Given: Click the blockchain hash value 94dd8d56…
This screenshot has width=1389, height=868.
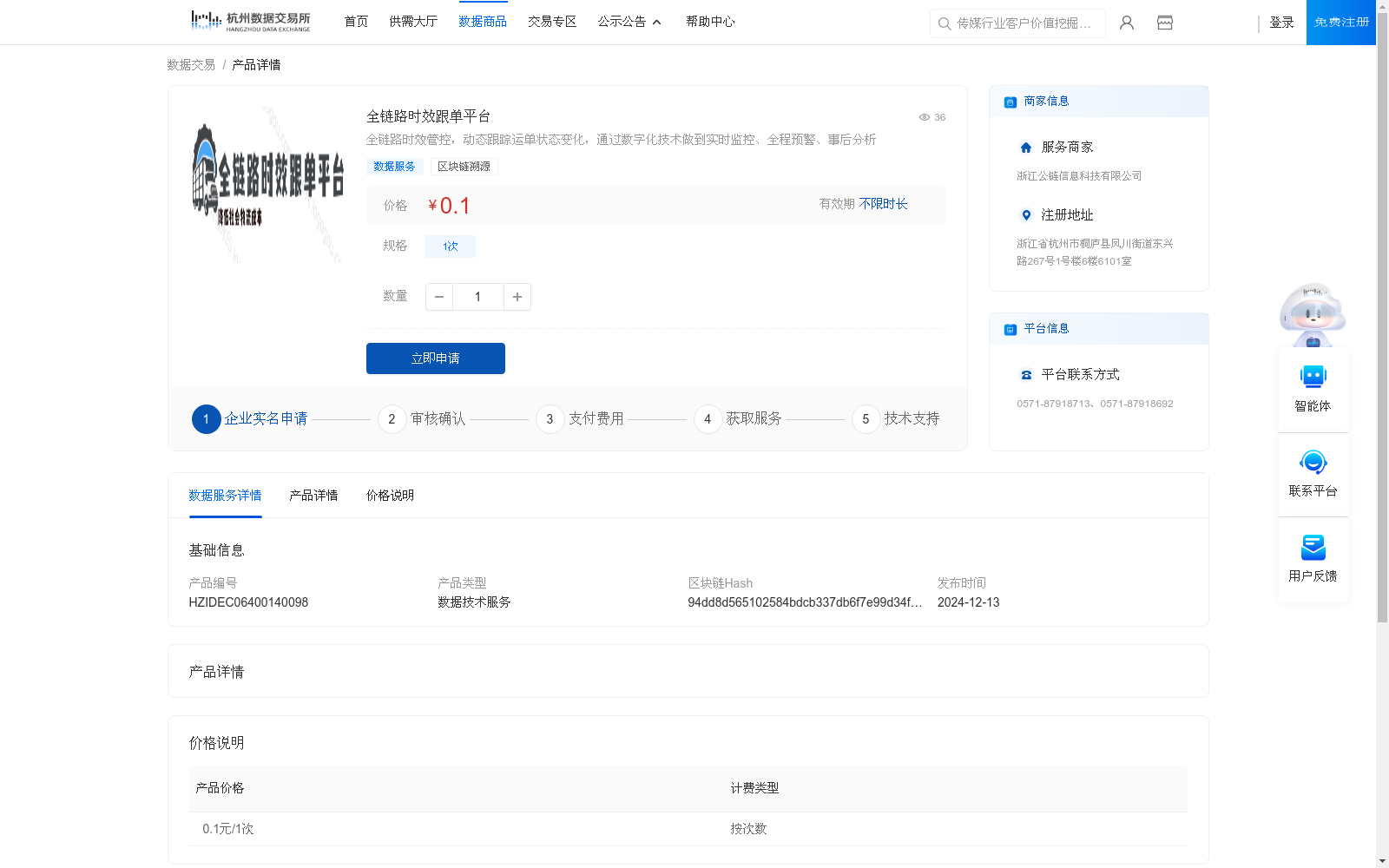Looking at the screenshot, I should point(805,602).
